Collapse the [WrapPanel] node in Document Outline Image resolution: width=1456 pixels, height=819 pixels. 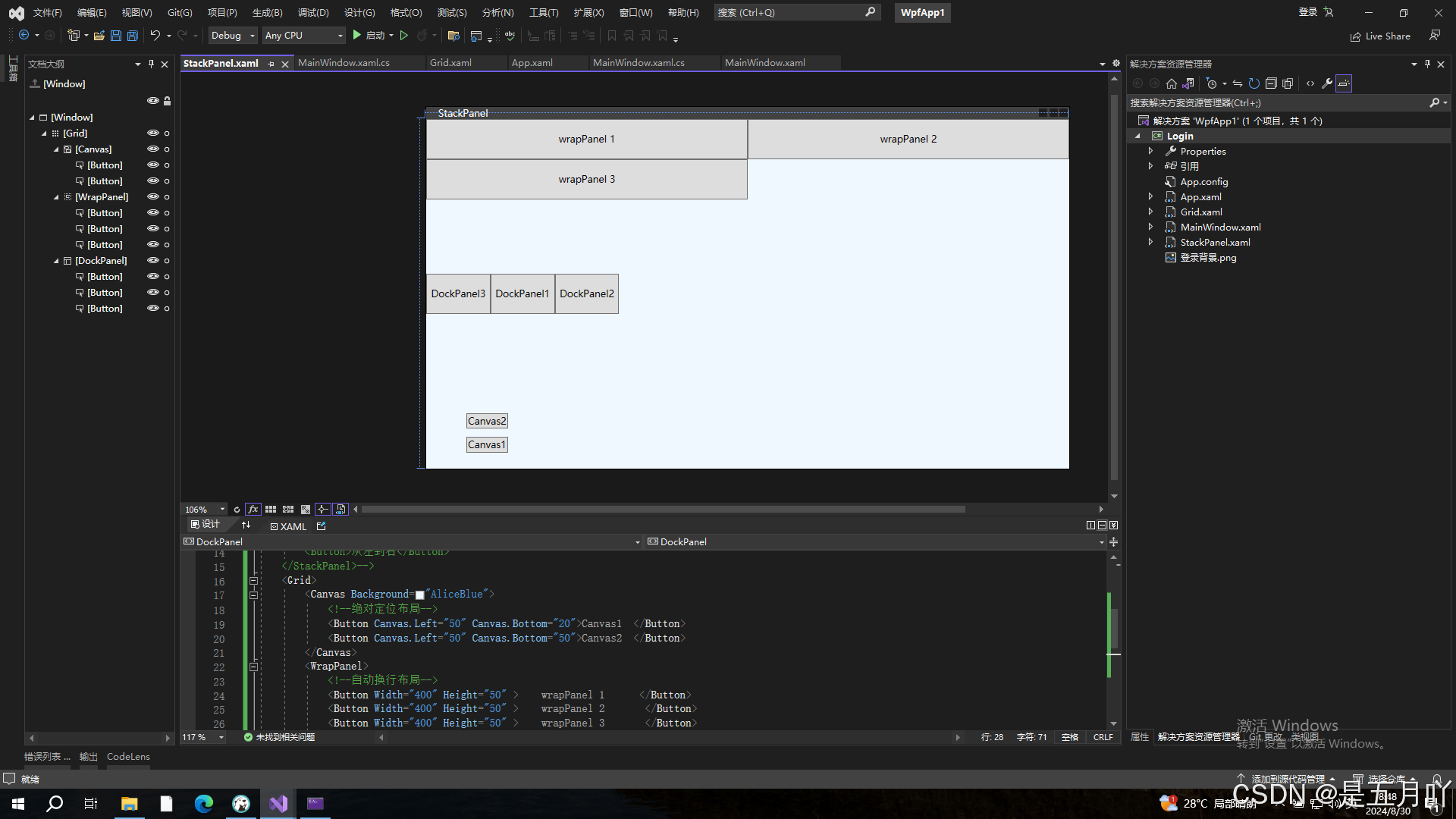pos(56,197)
